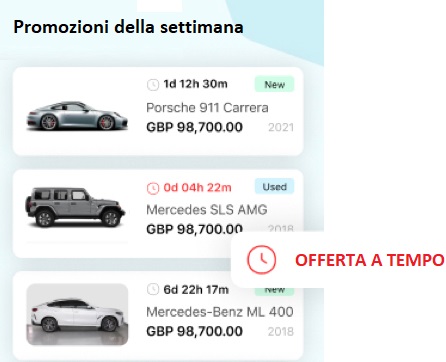The width and height of the screenshot is (446, 362).
Task: Open Mercedes-Benz ML 400 title link
Action: point(220,312)
